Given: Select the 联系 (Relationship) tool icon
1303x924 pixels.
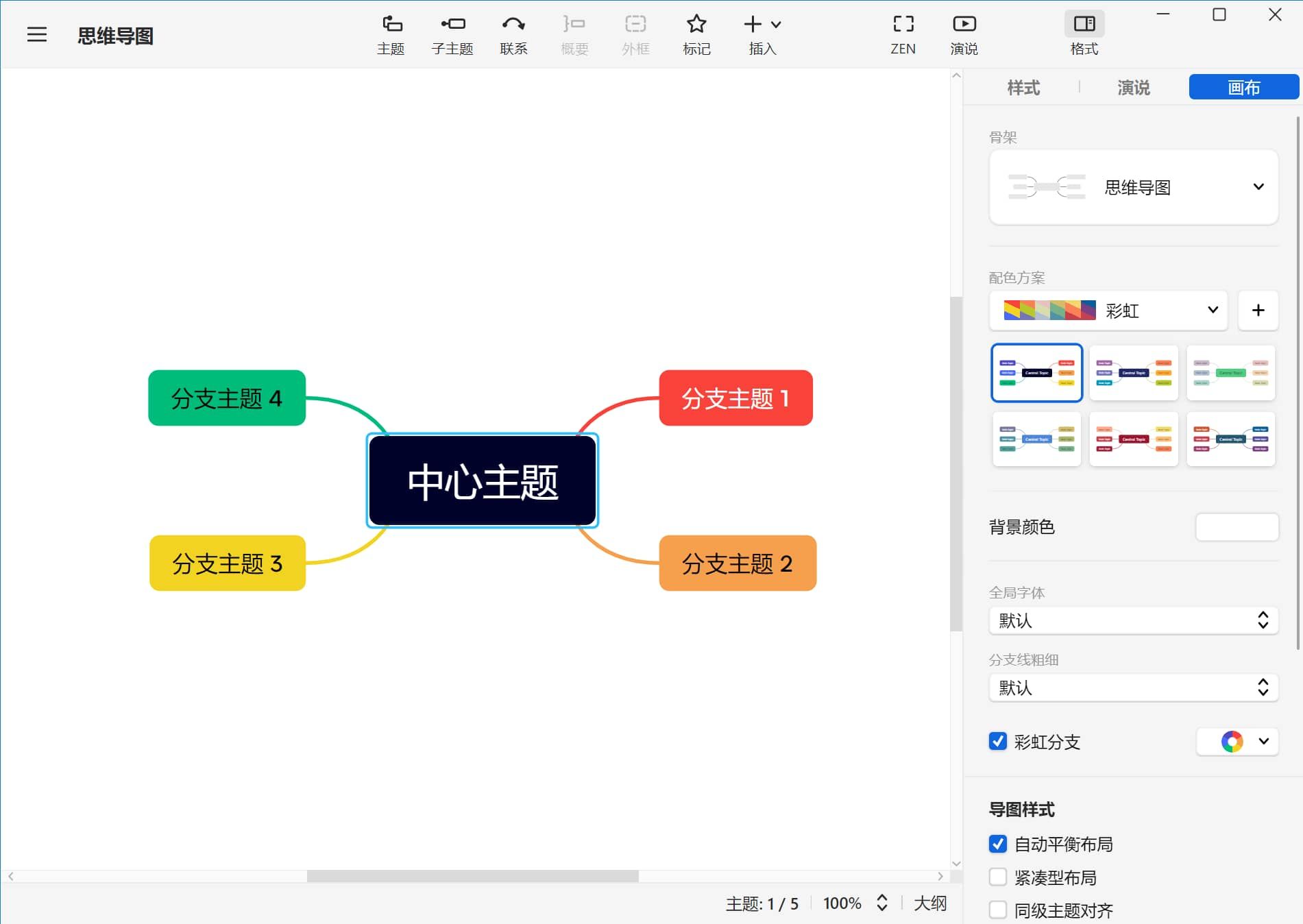Looking at the screenshot, I should point(513,32).
